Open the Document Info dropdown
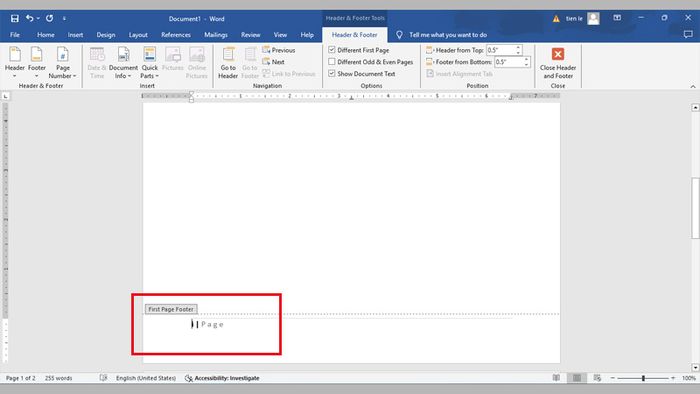The image size is (700, 394). coord(123,62)
